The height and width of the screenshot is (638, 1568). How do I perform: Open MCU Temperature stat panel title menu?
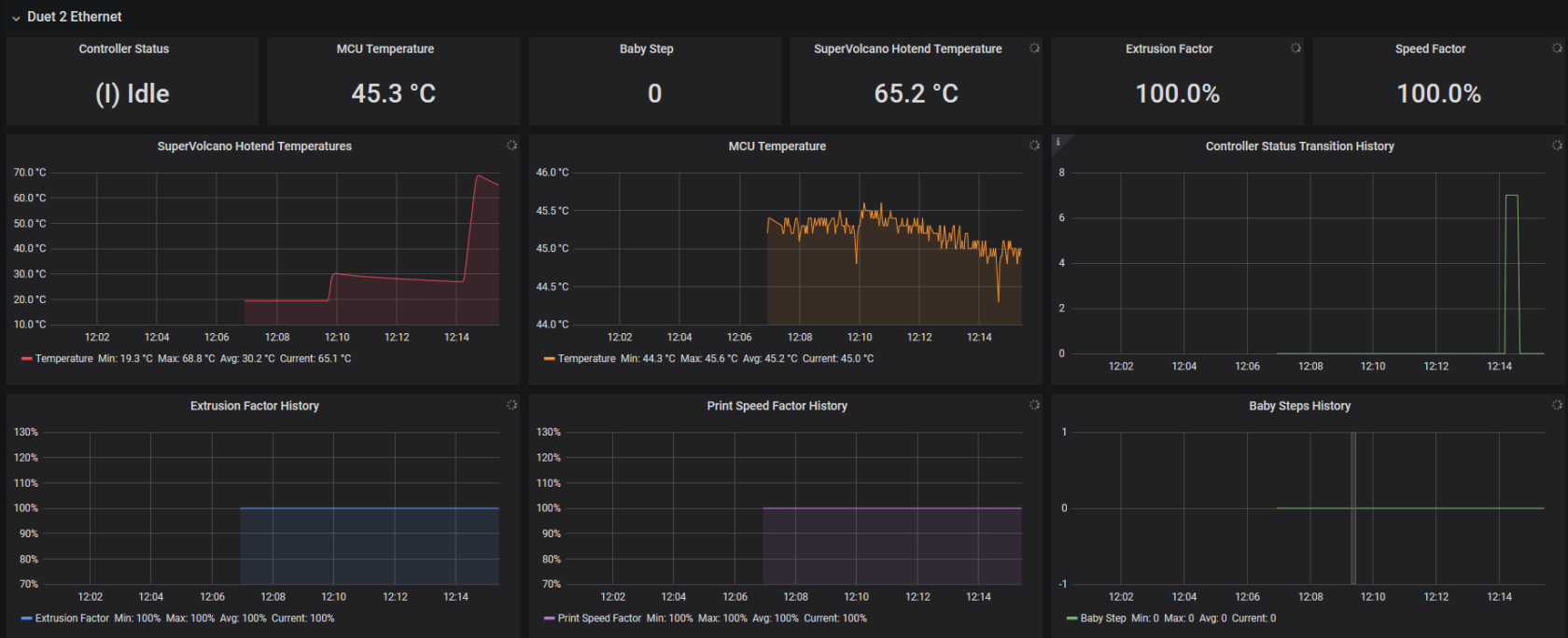[385, 49]
